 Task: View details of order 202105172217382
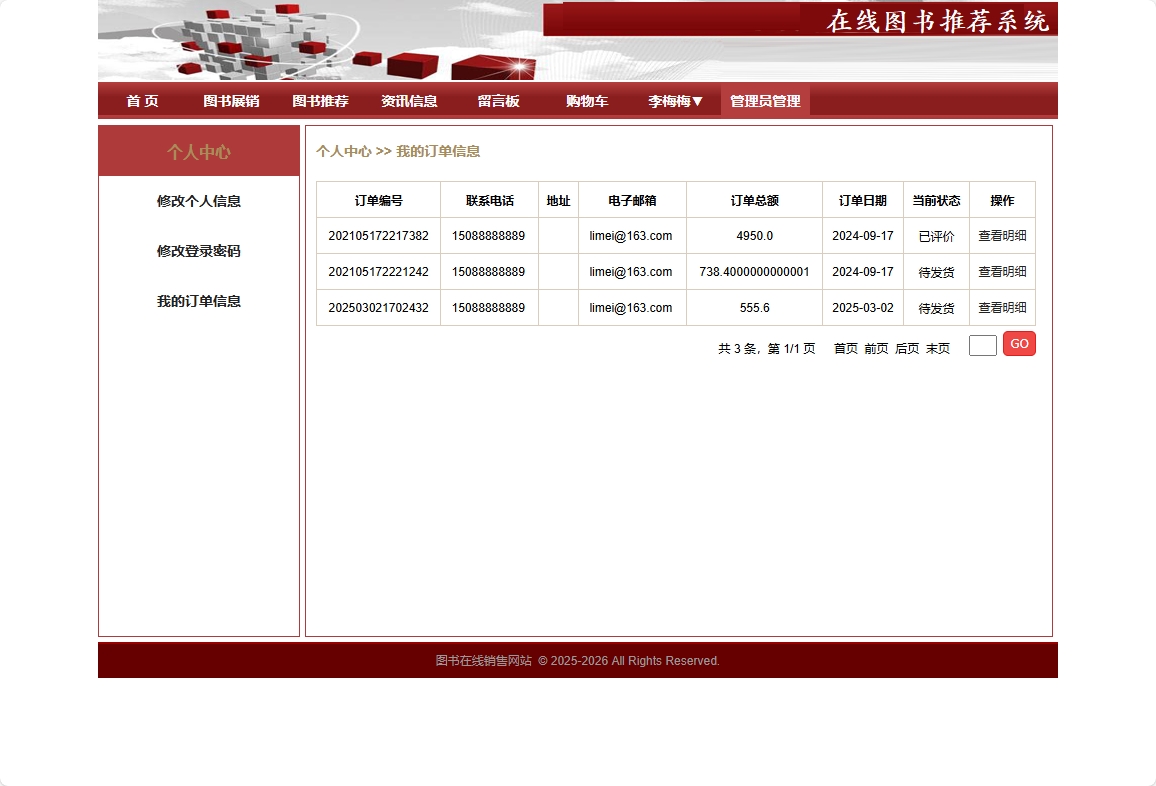pyautogui.click(x=1002, y=236)
